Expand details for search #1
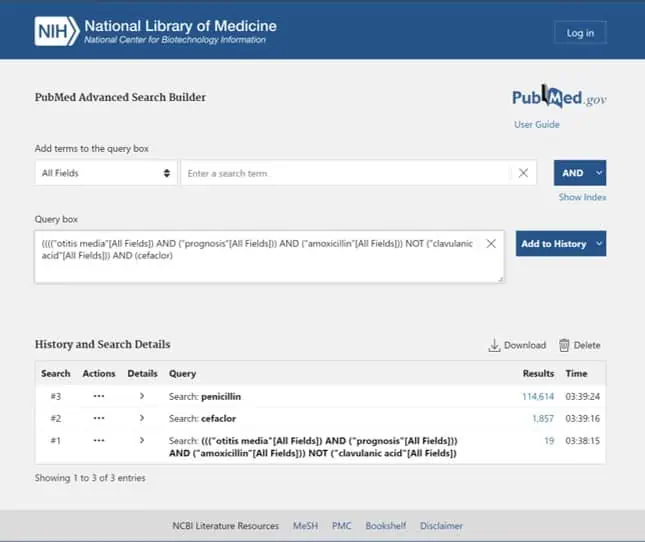This screenshot has width=645, height=542. pos(142,440)
